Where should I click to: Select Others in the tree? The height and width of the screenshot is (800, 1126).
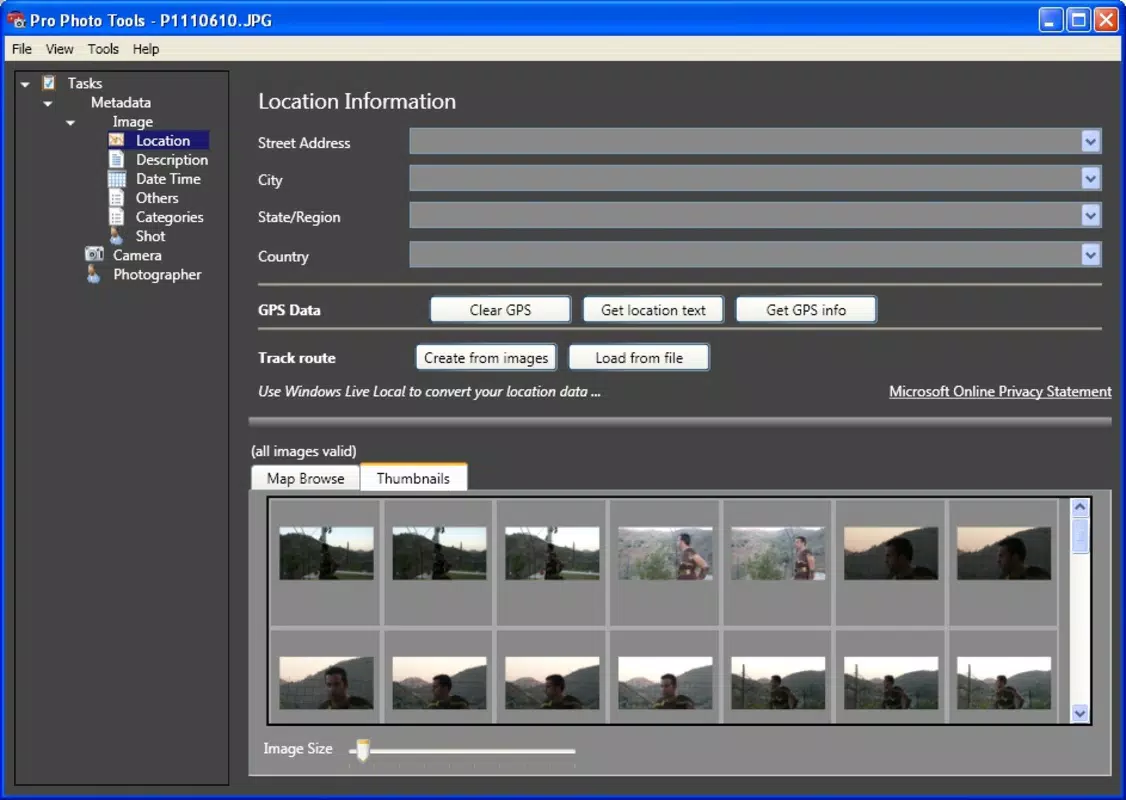tap(157, 197)
